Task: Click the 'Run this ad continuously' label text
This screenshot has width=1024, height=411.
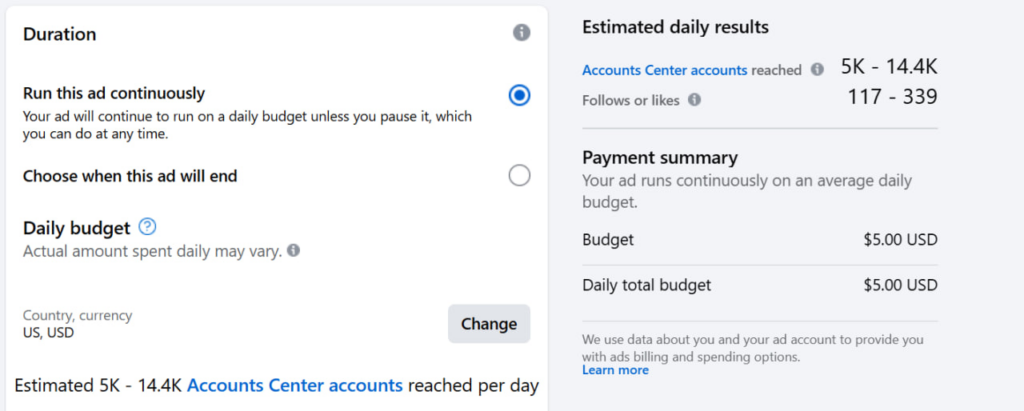Action: point(114,93)
